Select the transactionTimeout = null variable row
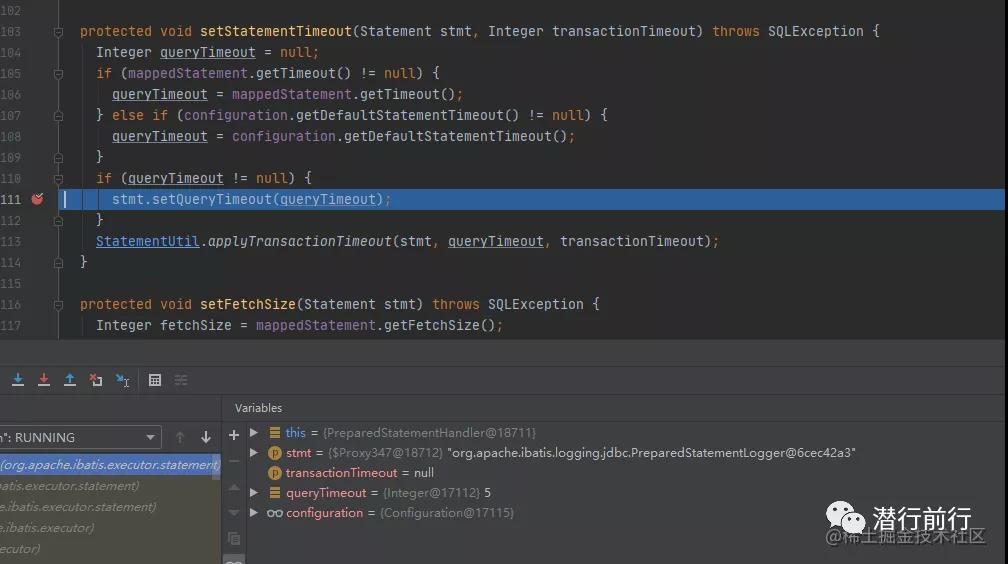 coord(359,473)
